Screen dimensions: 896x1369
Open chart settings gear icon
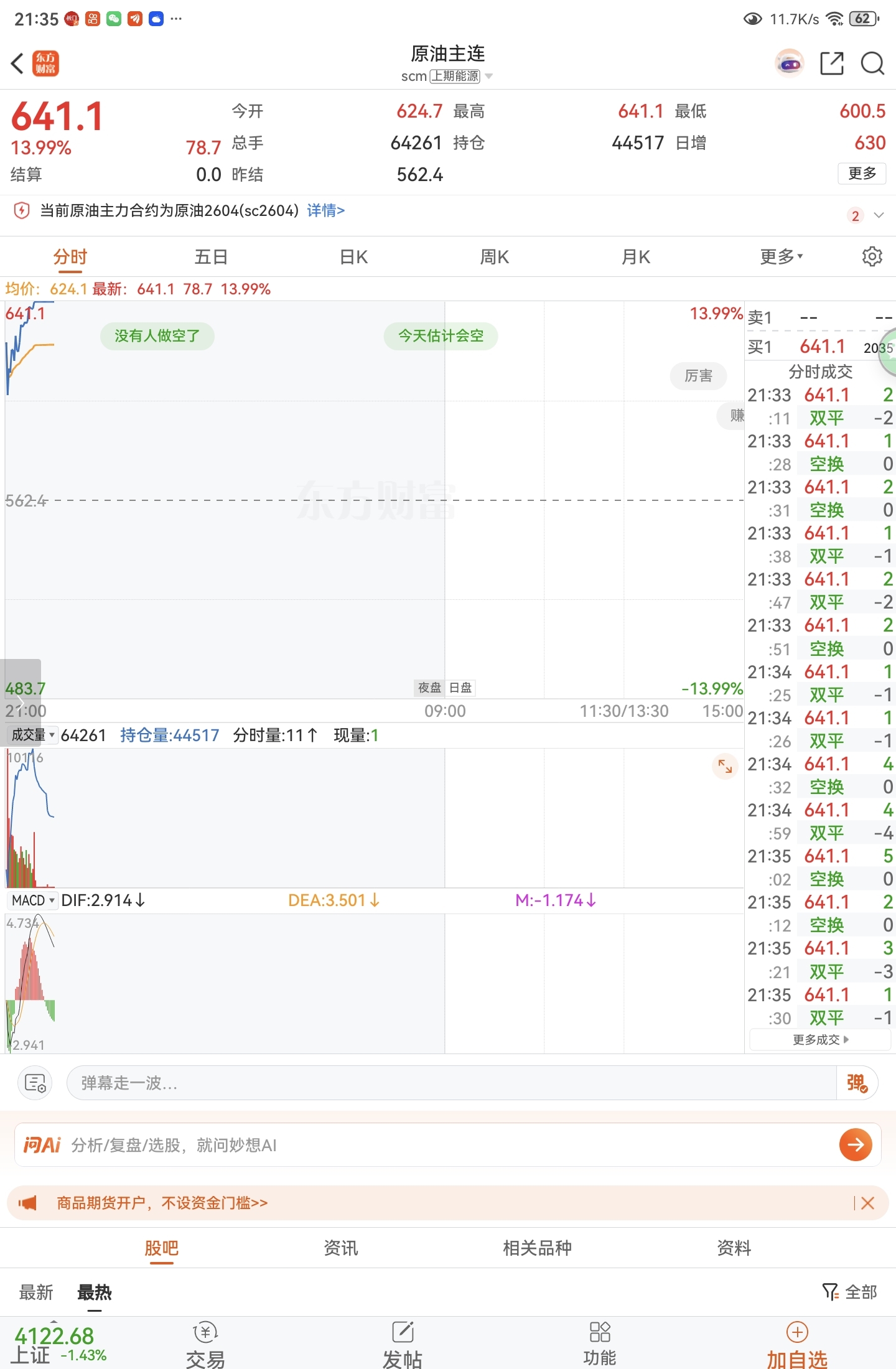(x=872, y=256)
